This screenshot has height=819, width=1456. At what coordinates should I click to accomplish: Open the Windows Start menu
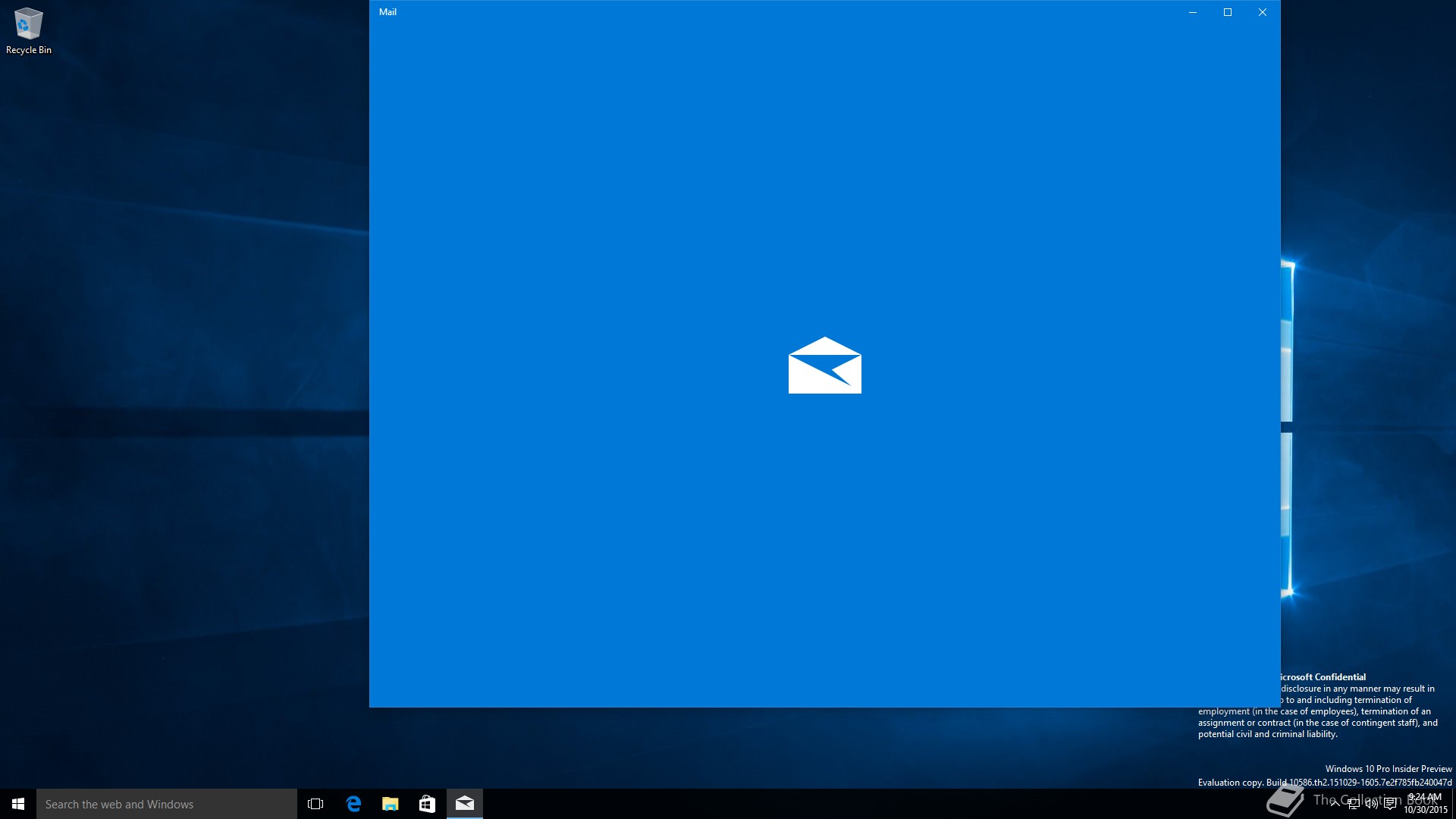coord(18,804)
